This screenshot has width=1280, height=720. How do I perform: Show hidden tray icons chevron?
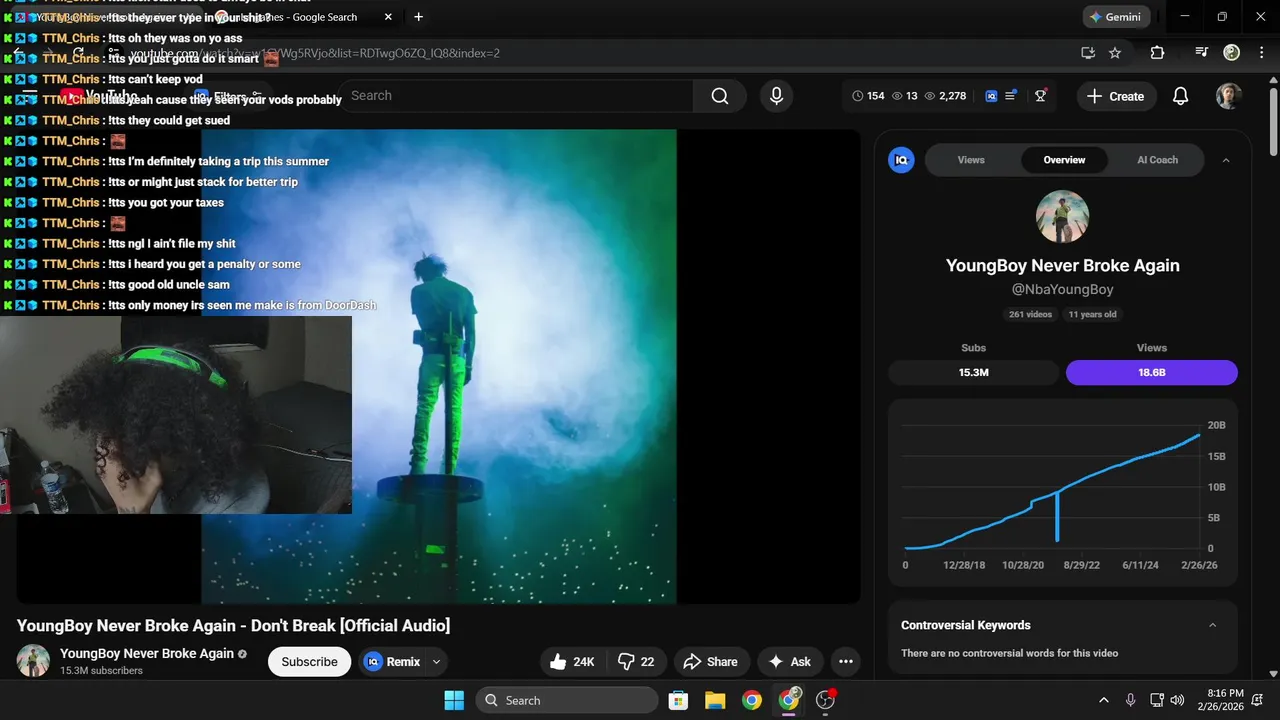click(x=1104, y=700)
